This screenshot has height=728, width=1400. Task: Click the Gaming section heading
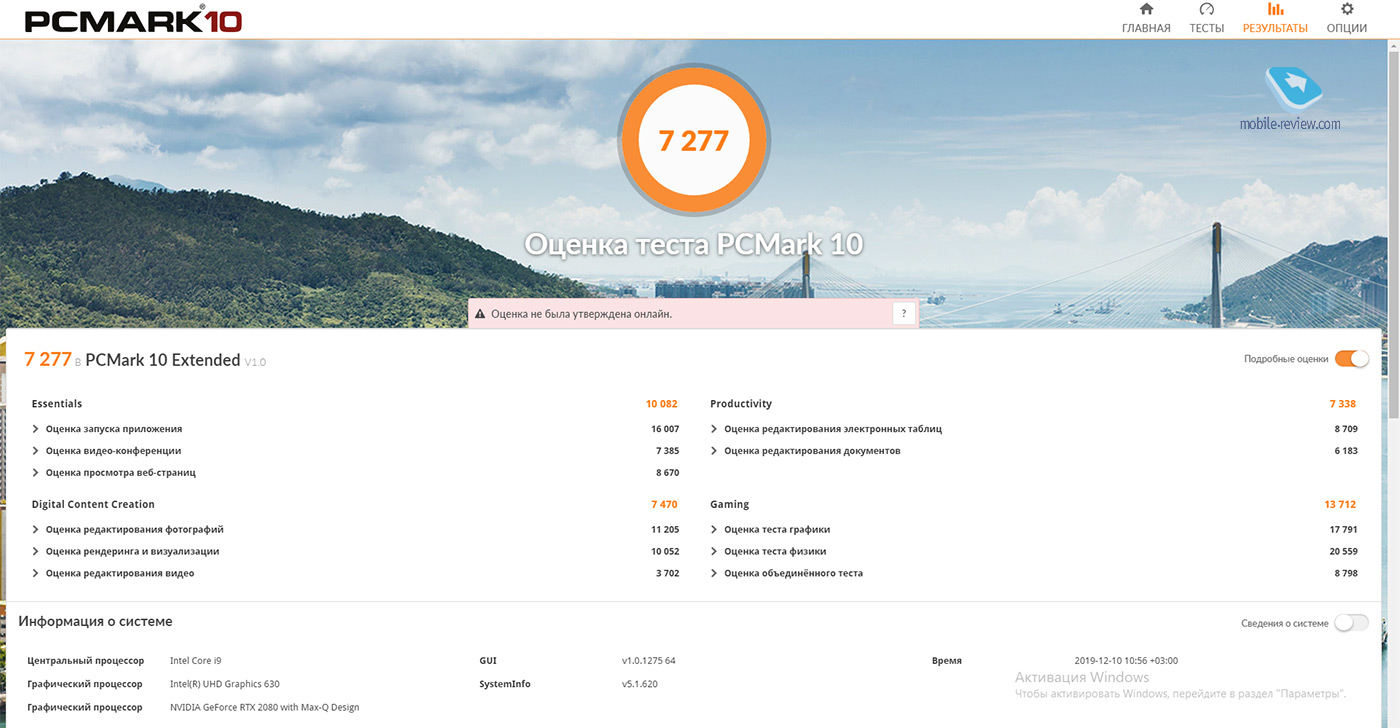[730, 505]
